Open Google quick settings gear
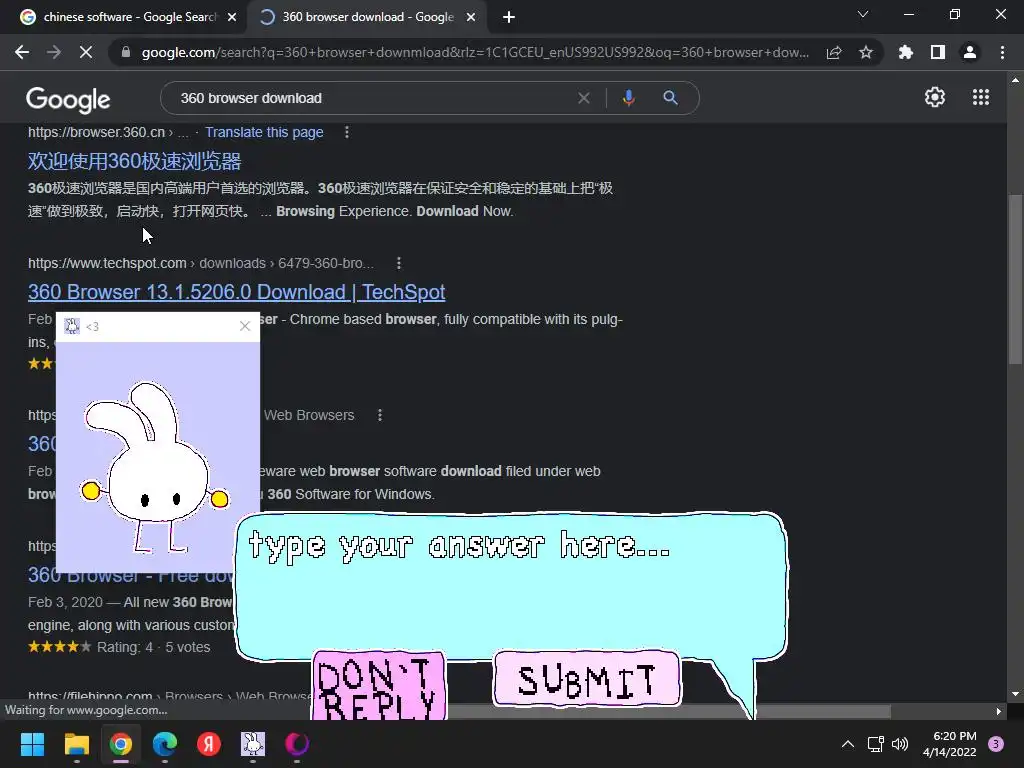Viewport: 1024px width, 768px height. pyautogui.click(x=935, y=97)
